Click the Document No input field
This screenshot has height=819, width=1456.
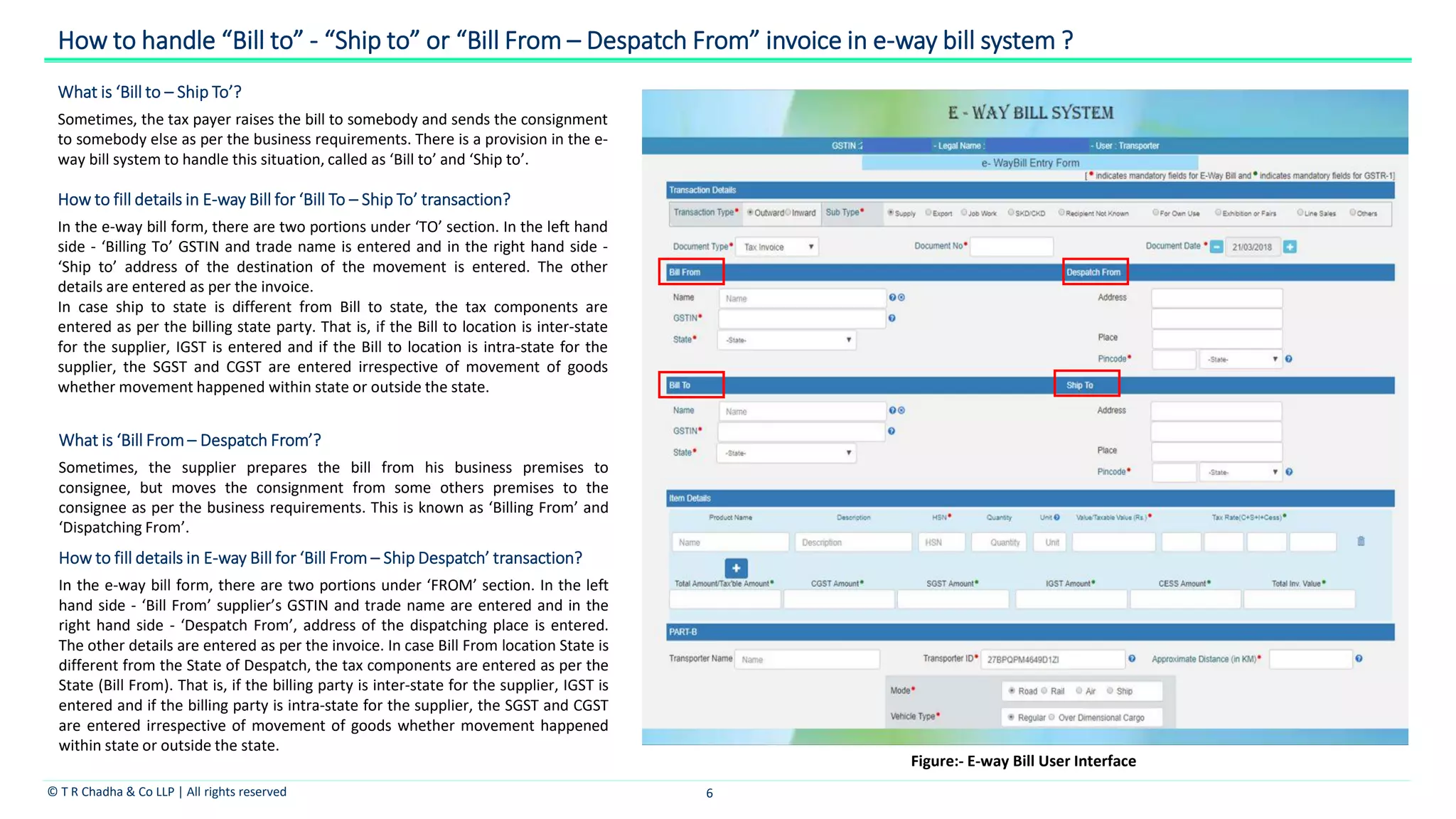(x=1012, y=247)
